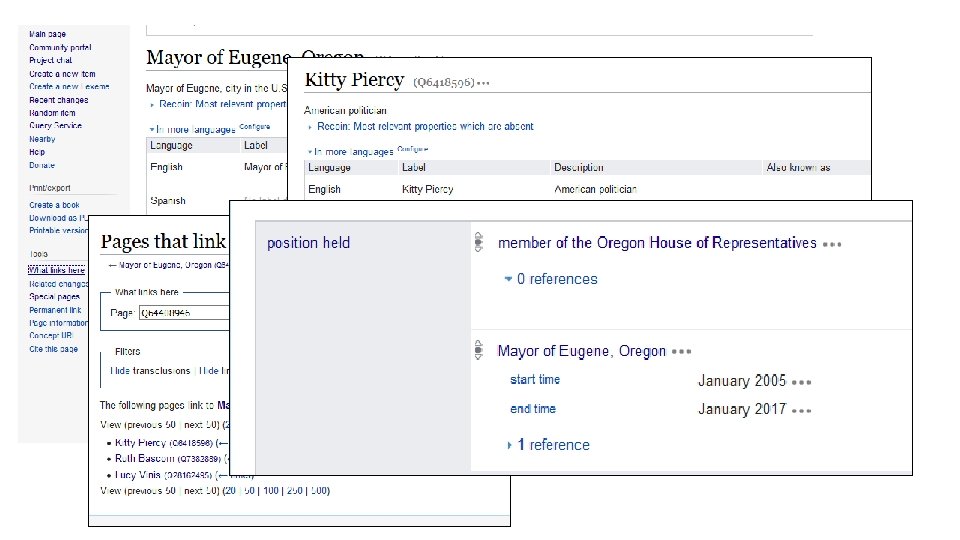Open Kitty Piercy in pages list
The width and height of the screenshot is (960, 540).
pyautogui.click(x=139, y=442)
